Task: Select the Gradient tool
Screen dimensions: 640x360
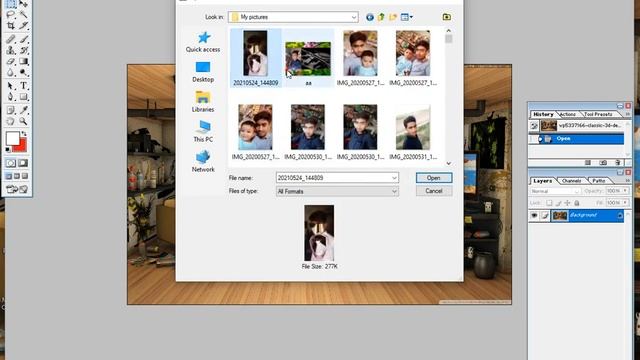Action: coord(24,61)
